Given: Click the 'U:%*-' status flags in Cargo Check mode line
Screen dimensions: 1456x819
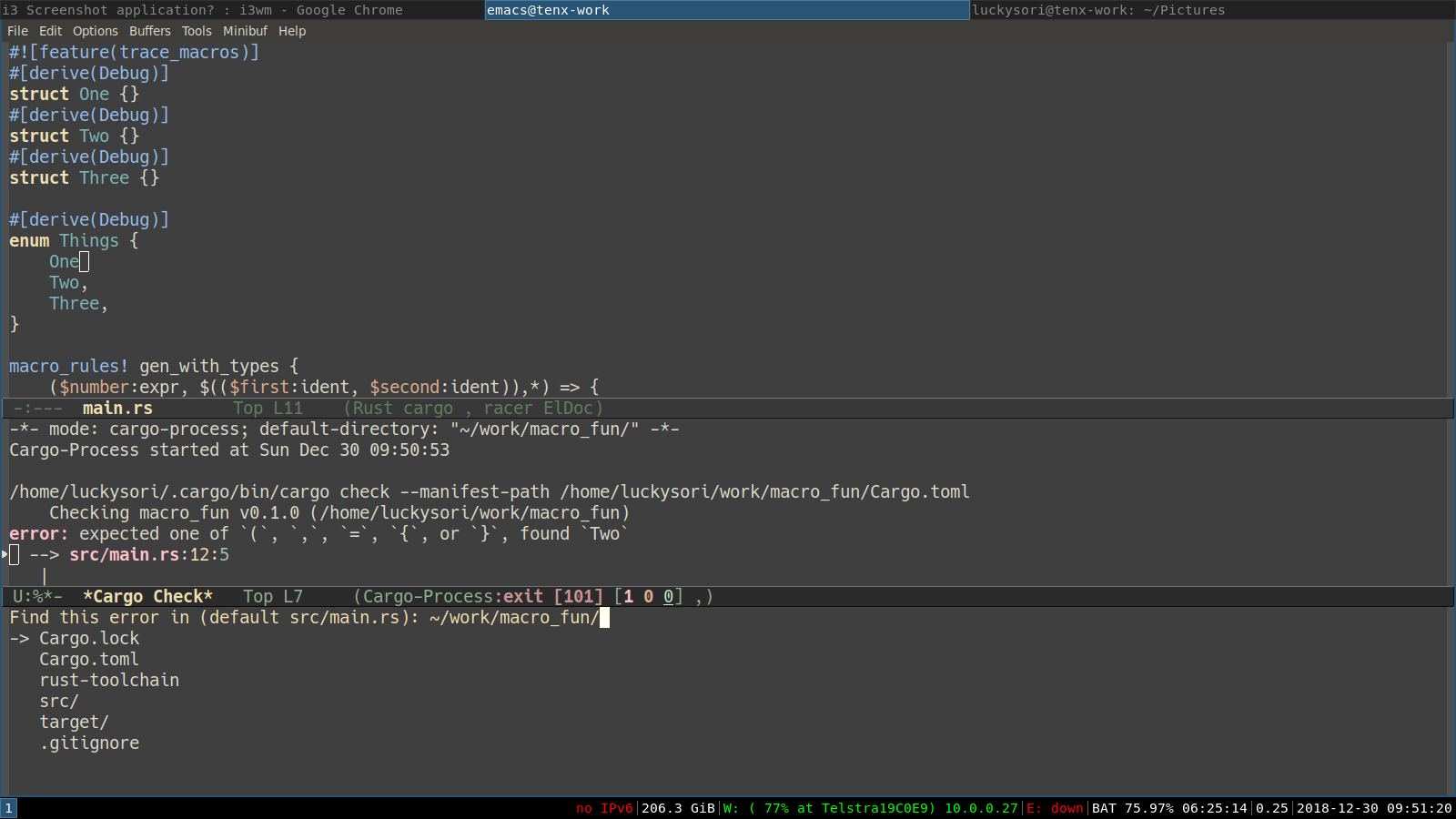Looking at the screenshot, I should tap(37, 597).
